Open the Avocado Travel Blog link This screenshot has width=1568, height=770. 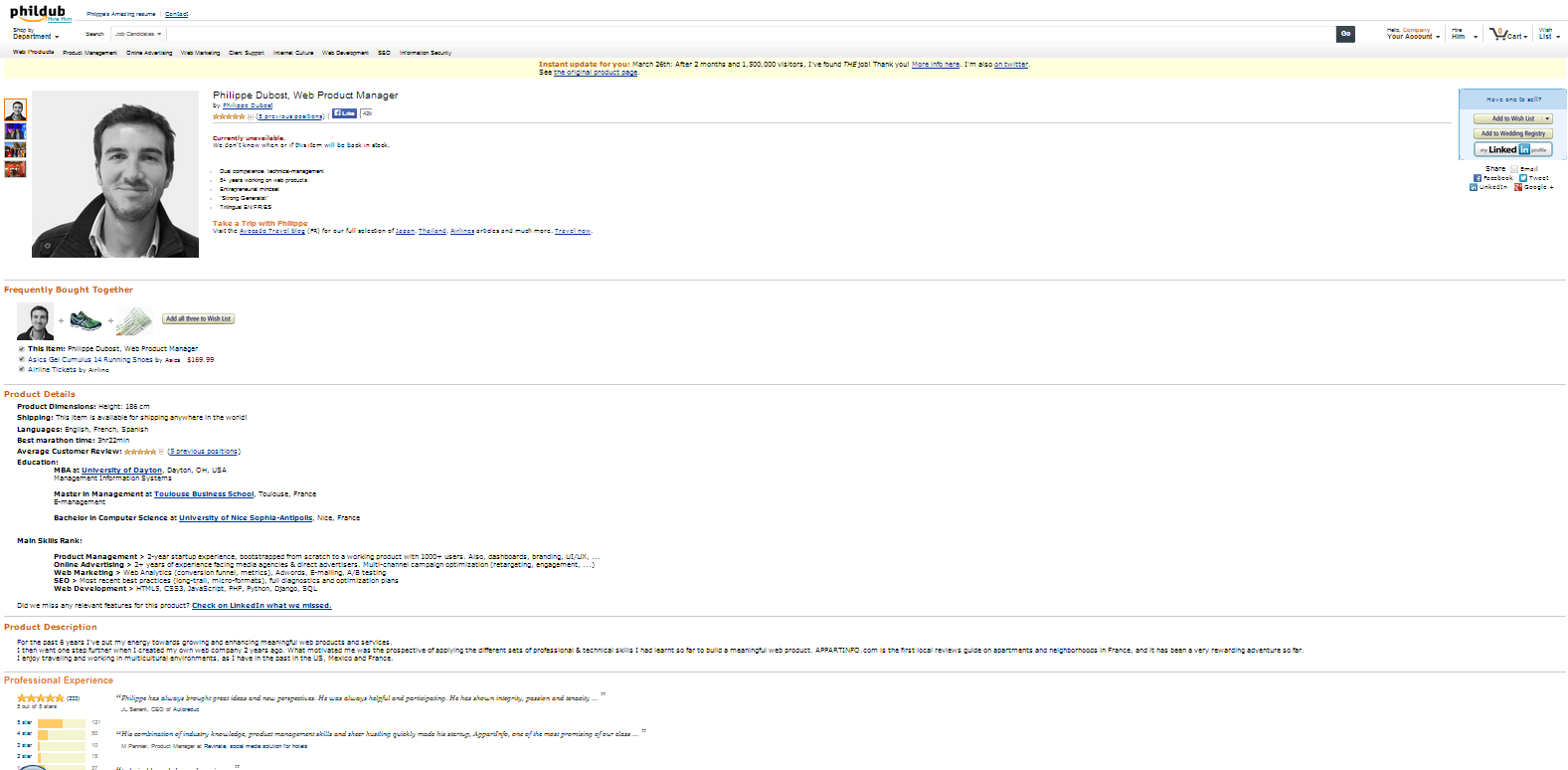pyautogui.click(x=271, y=231)
